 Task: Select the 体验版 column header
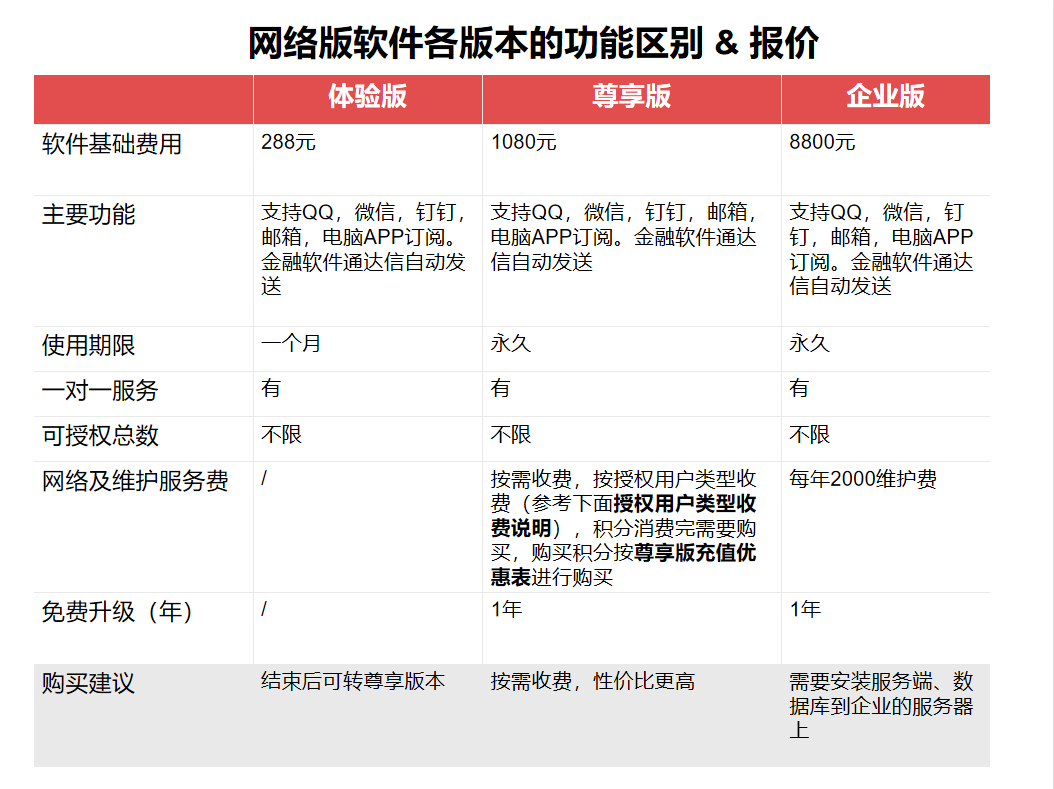367,97
